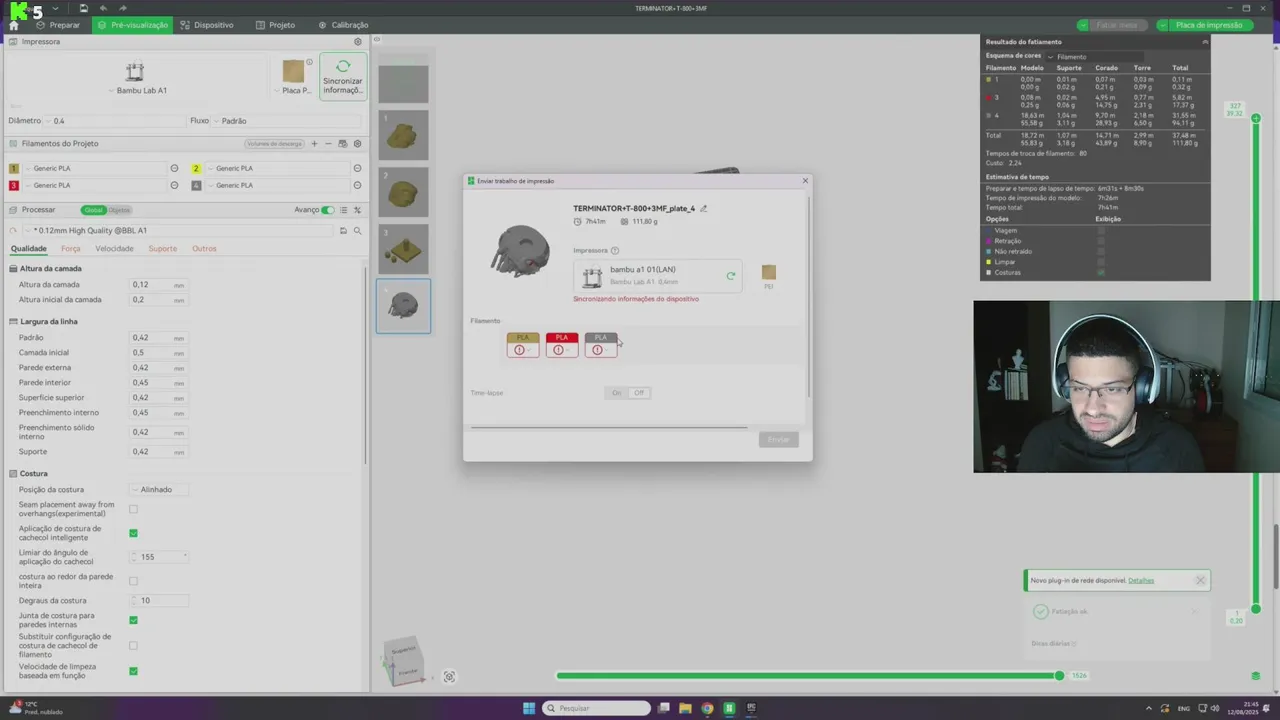This screenshot has width=1280, height=720.
Task: Open Posição da costura Alinhado dropdown
Action: [x=160, y=489]
